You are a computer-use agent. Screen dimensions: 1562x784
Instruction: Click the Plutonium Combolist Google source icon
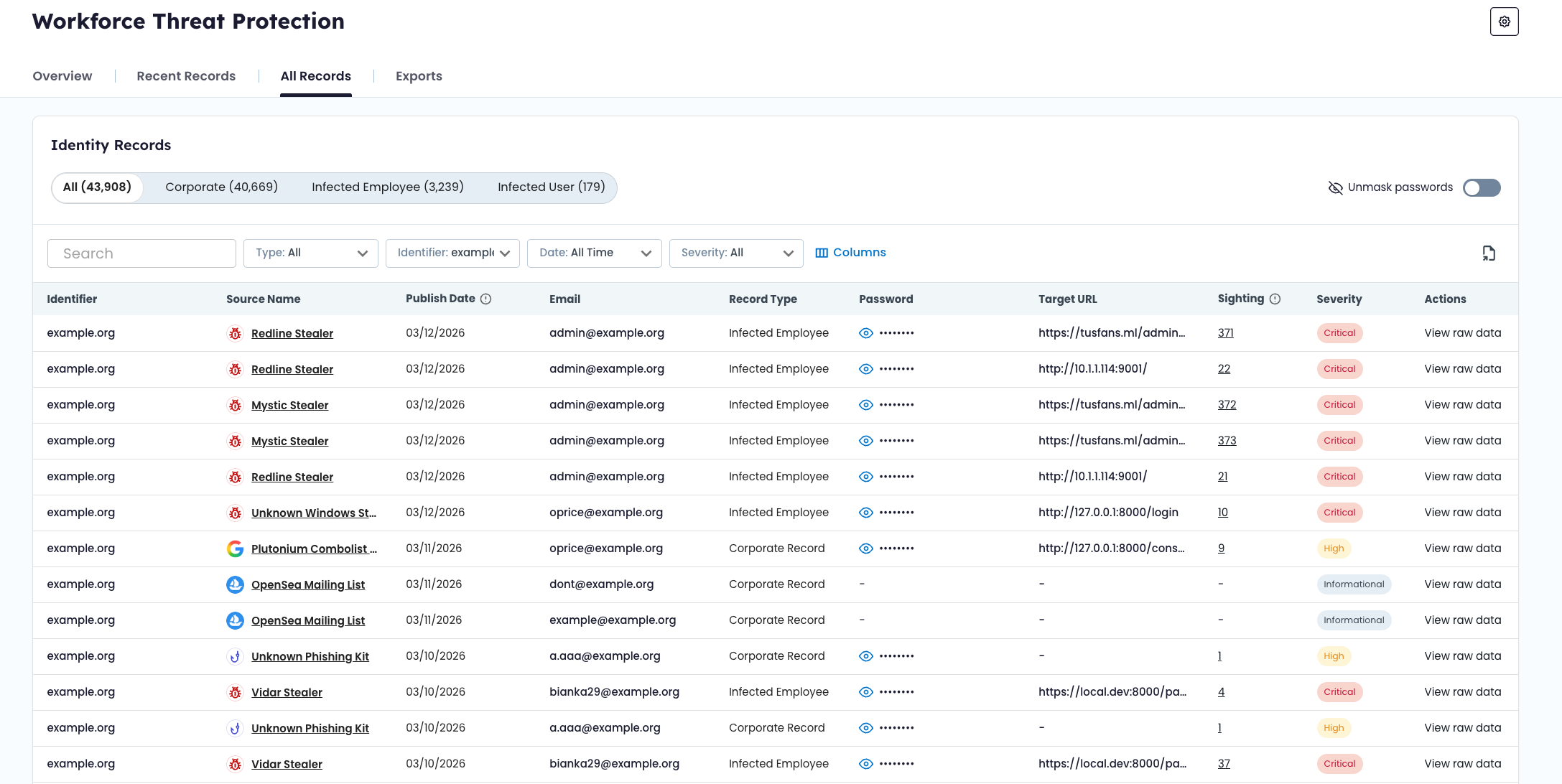(235, 549)
